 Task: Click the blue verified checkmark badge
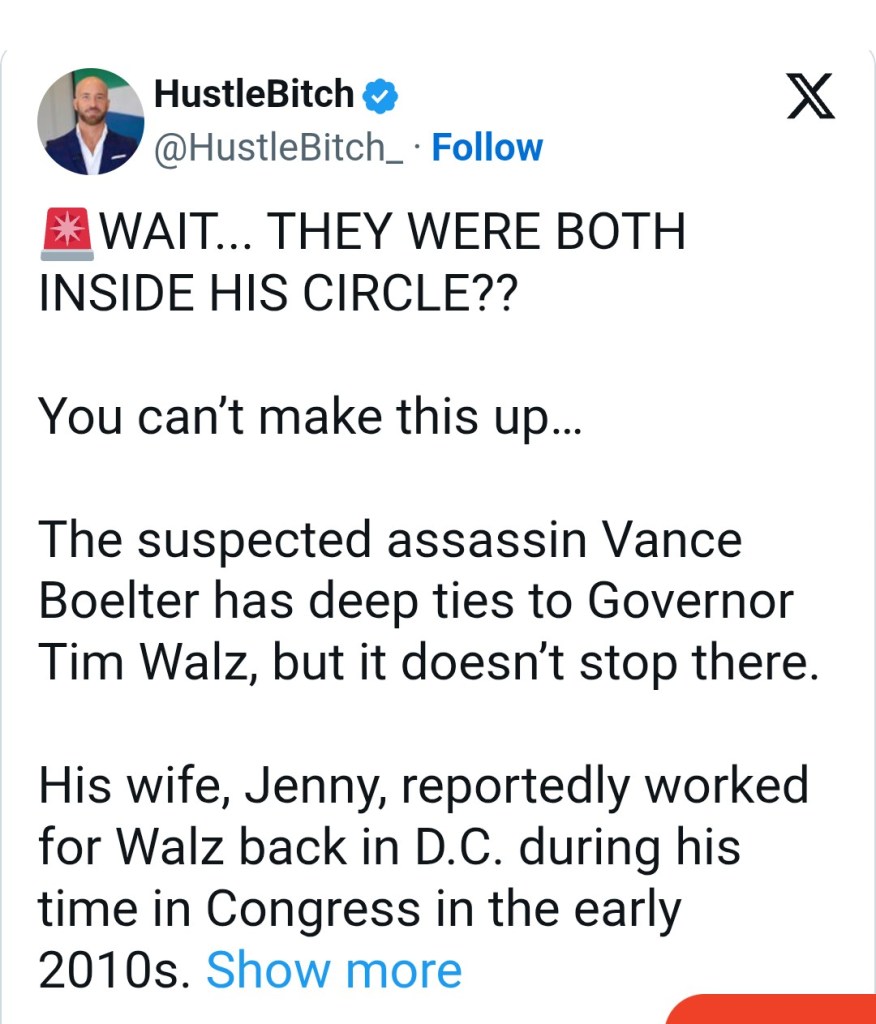coord(381,95)
